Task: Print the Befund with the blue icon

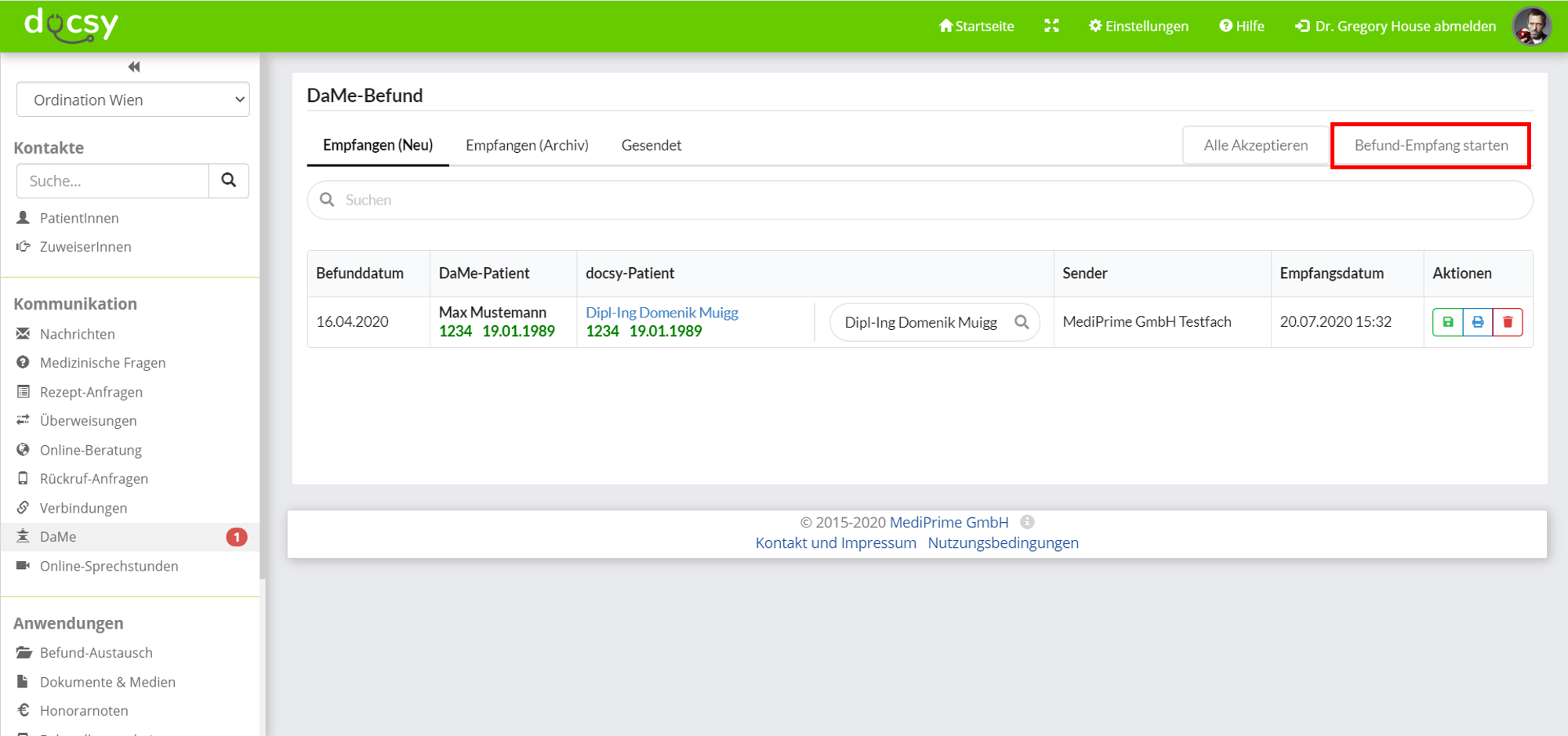Action: coord(1477,322)
